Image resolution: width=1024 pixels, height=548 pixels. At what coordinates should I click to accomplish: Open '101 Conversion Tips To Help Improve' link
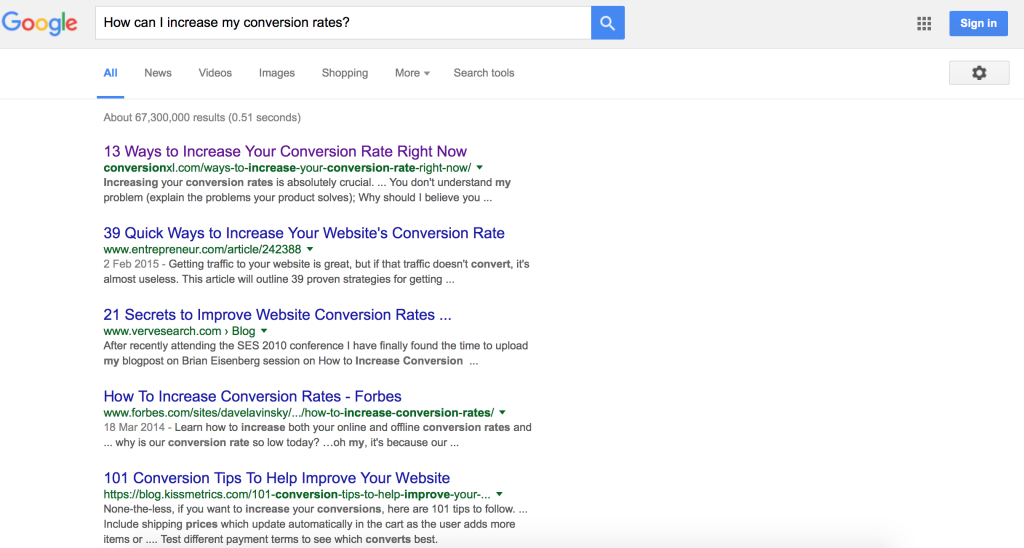pyautogui.click(x=277, y=478)
